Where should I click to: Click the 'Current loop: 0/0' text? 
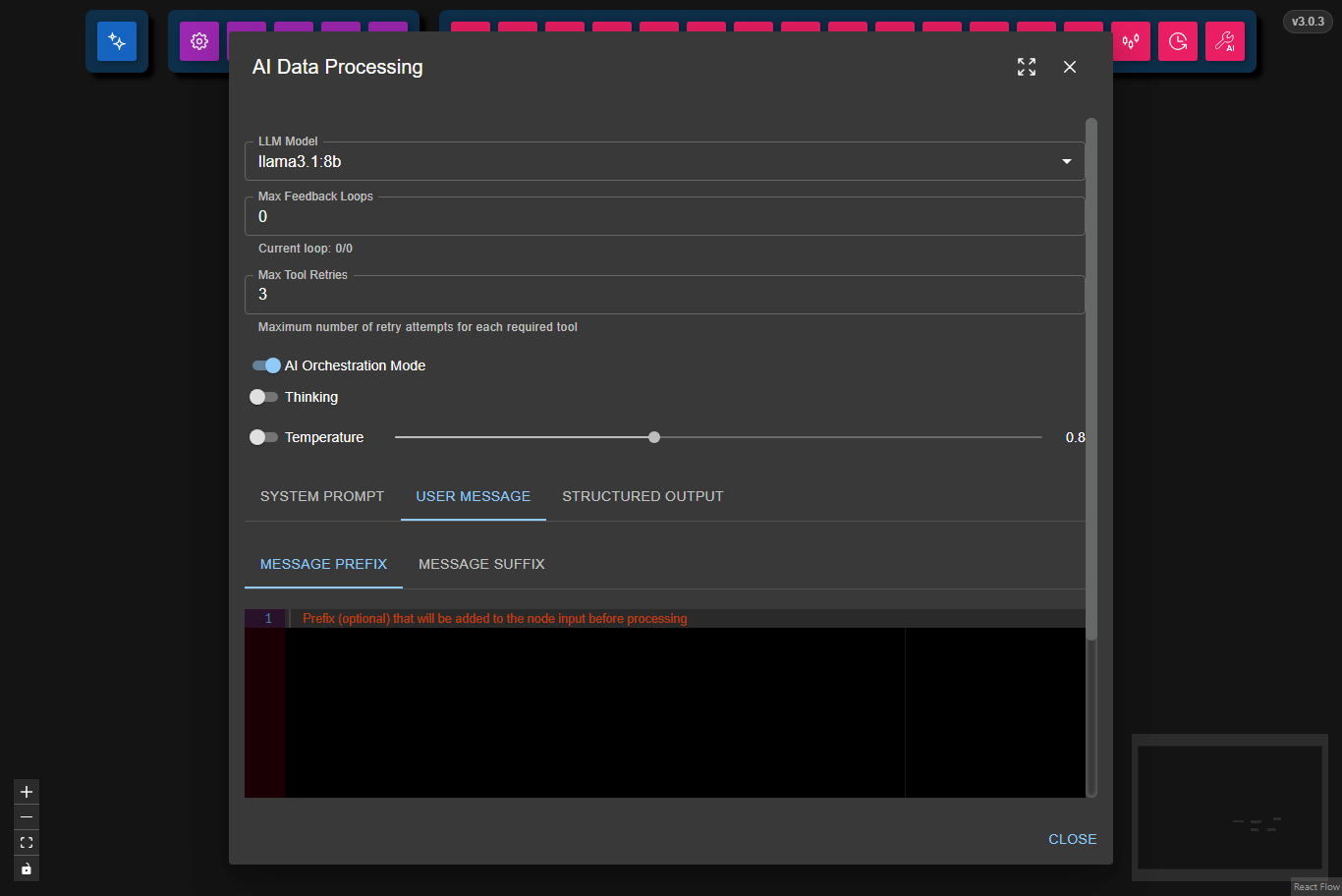point(306,249)
